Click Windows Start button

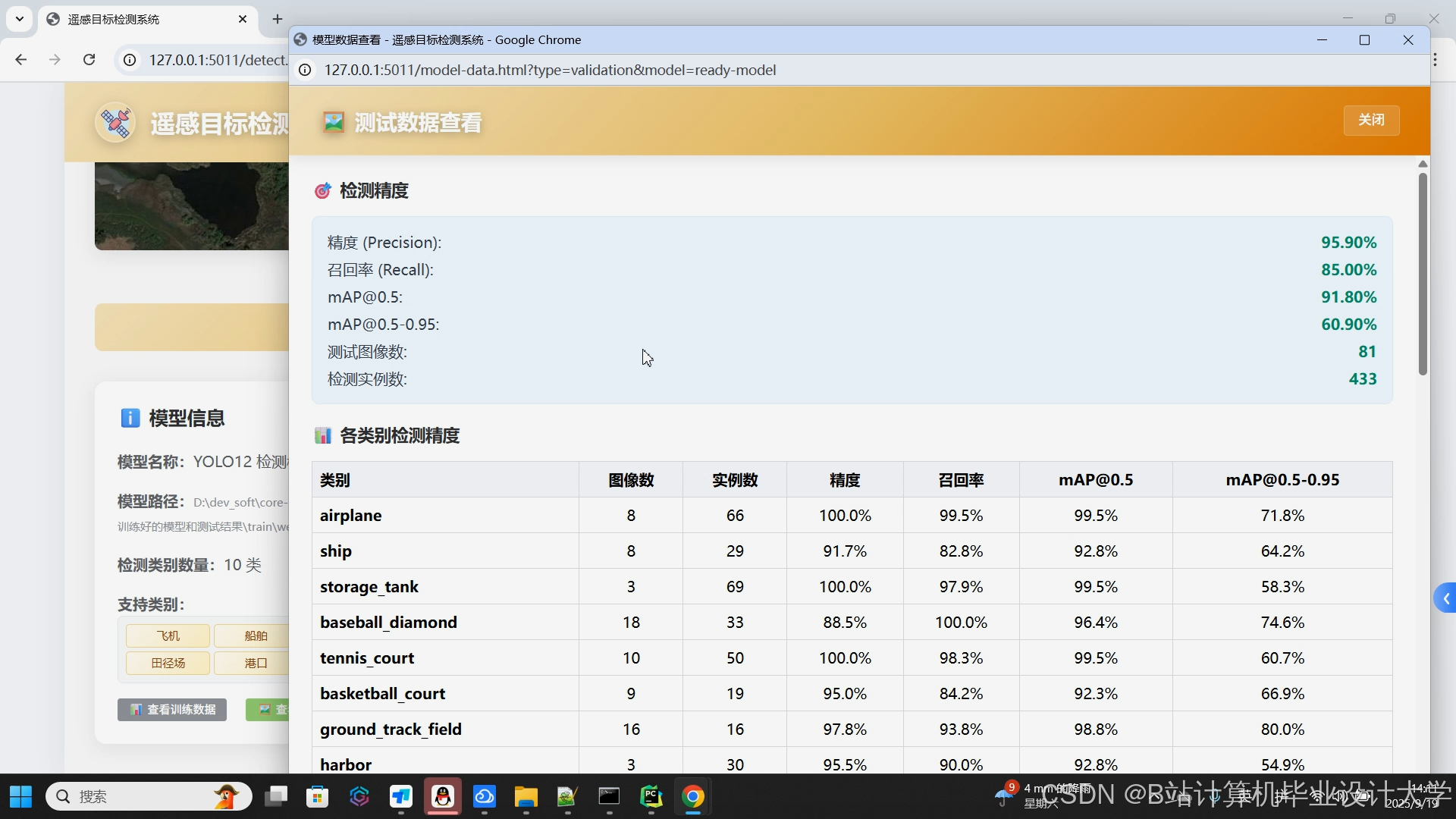coord(20,796)
